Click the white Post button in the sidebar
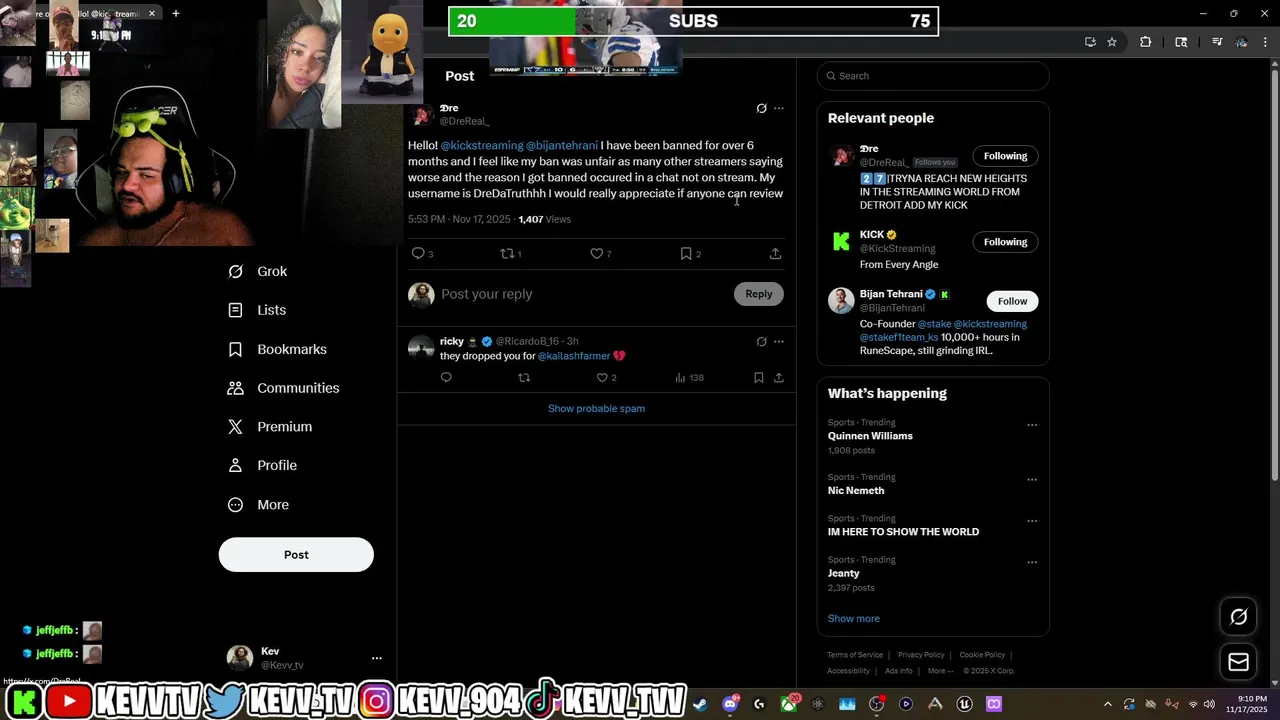The image size is (1280, 720). point(296,555)
